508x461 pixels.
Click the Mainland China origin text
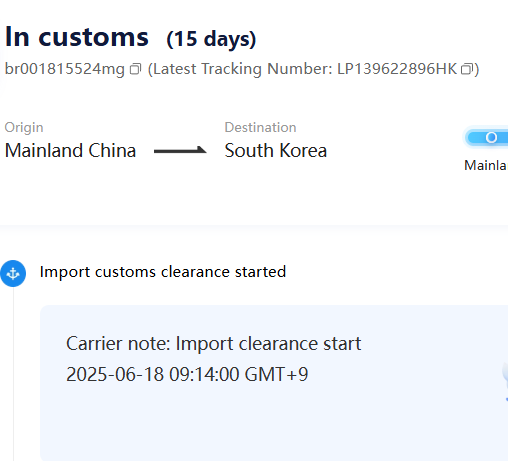pos(70,150)
